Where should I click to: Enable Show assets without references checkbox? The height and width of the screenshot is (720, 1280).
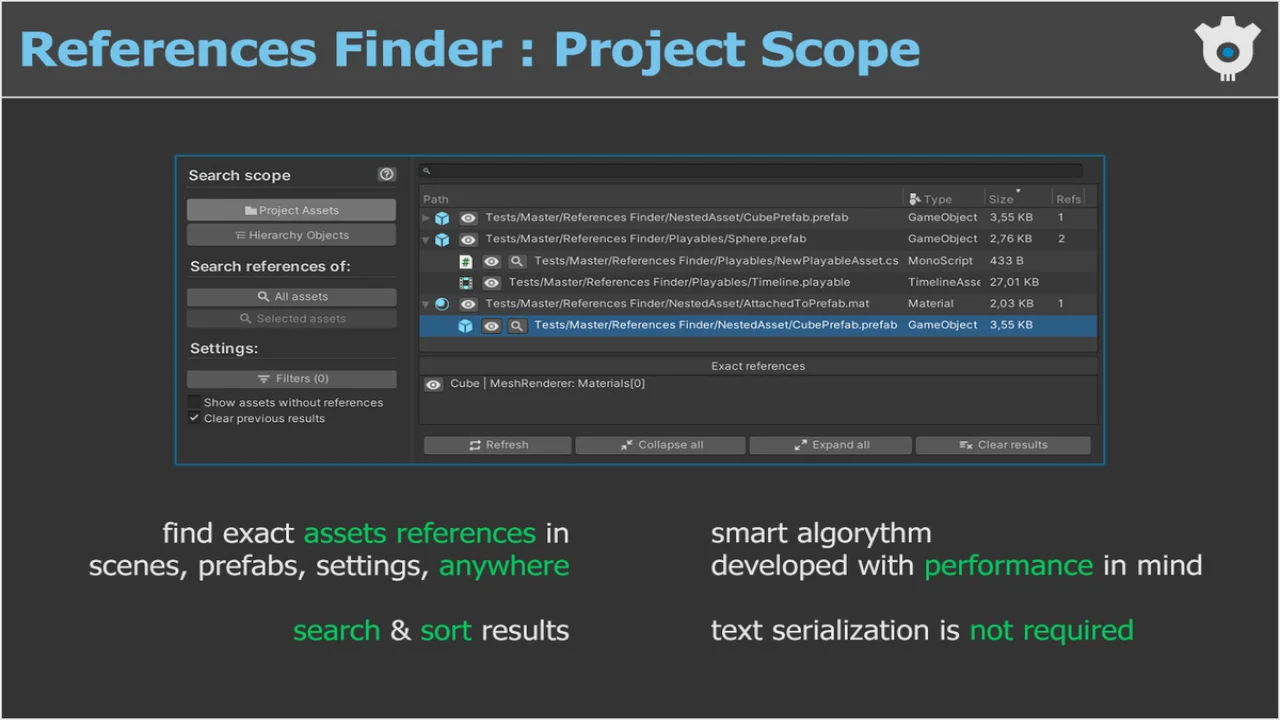coord(194,402)
